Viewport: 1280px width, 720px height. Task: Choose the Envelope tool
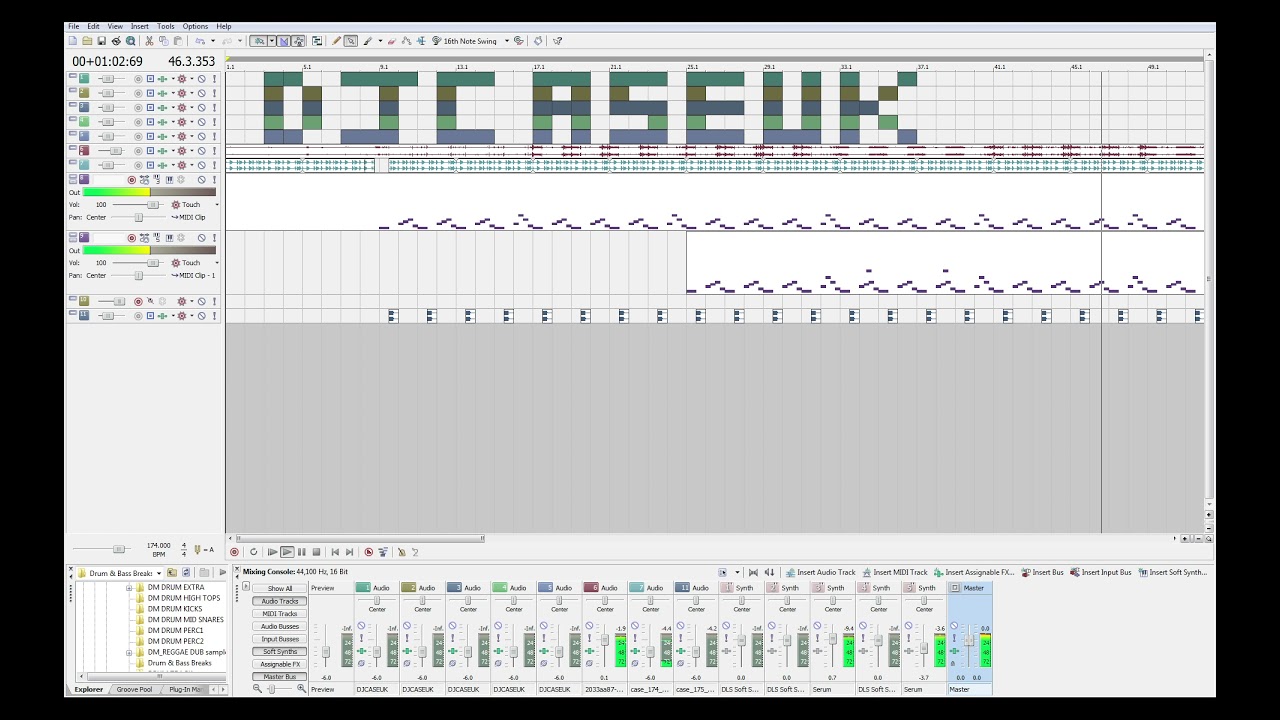pos(406,41)
